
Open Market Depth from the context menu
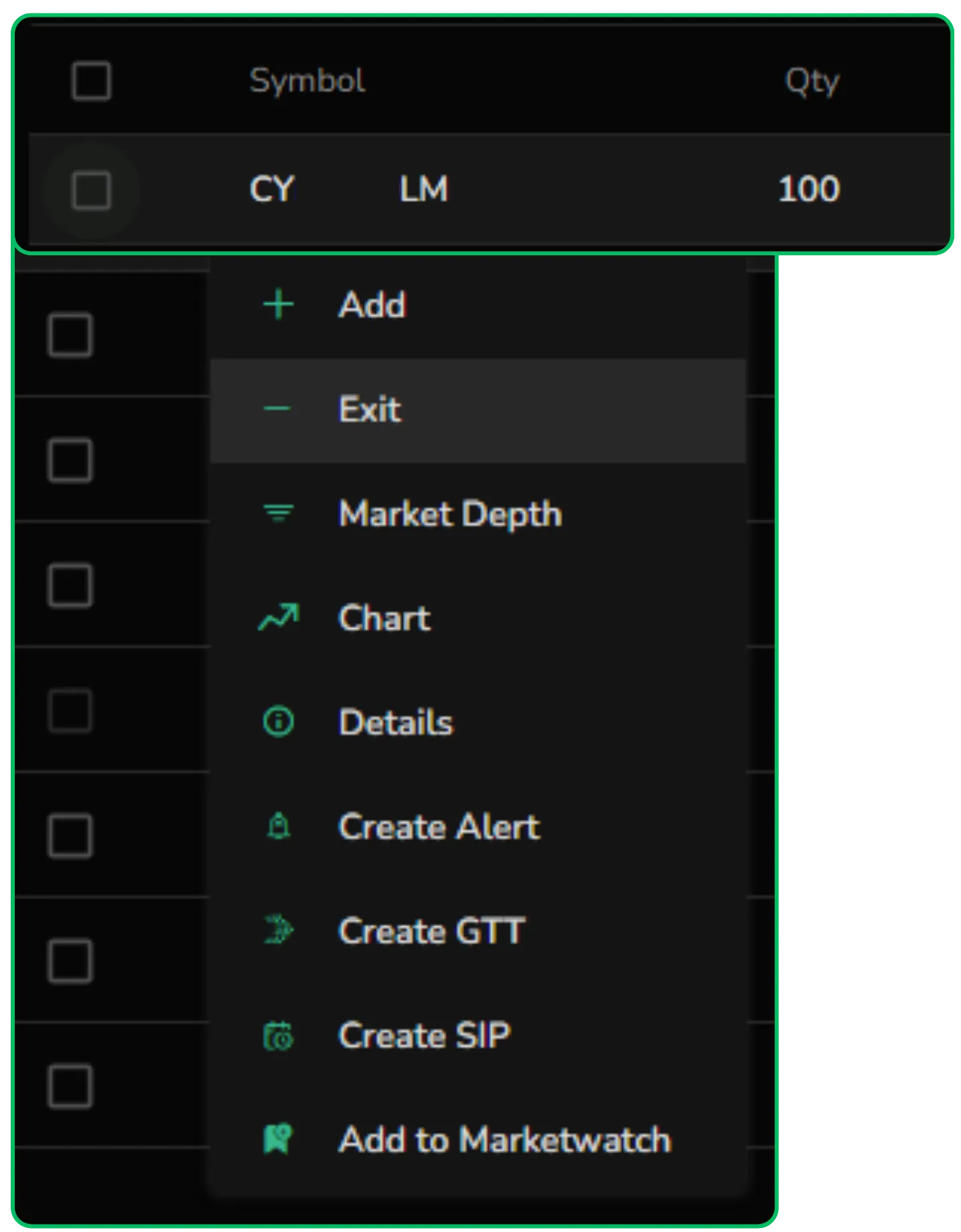450,513
